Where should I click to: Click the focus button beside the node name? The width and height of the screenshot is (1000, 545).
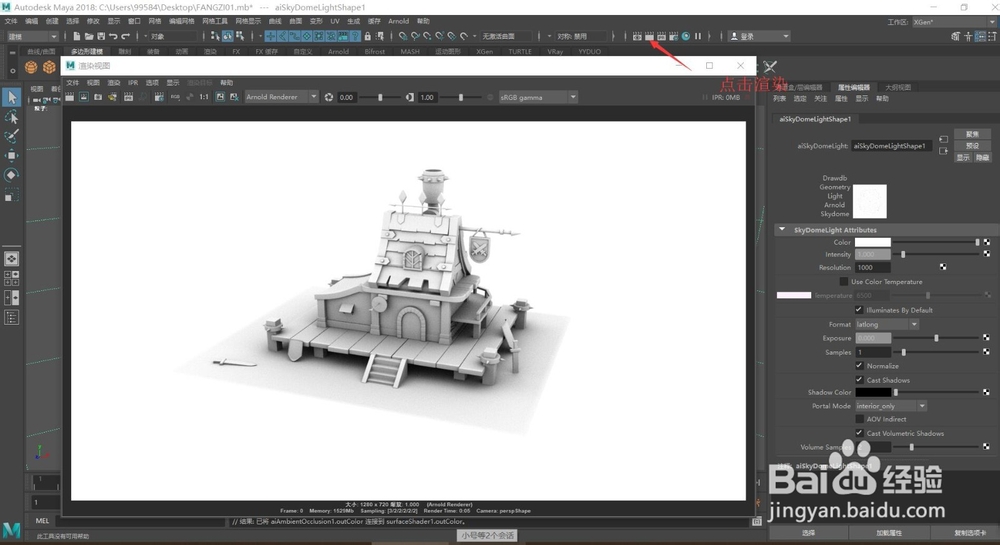point(972,134)
